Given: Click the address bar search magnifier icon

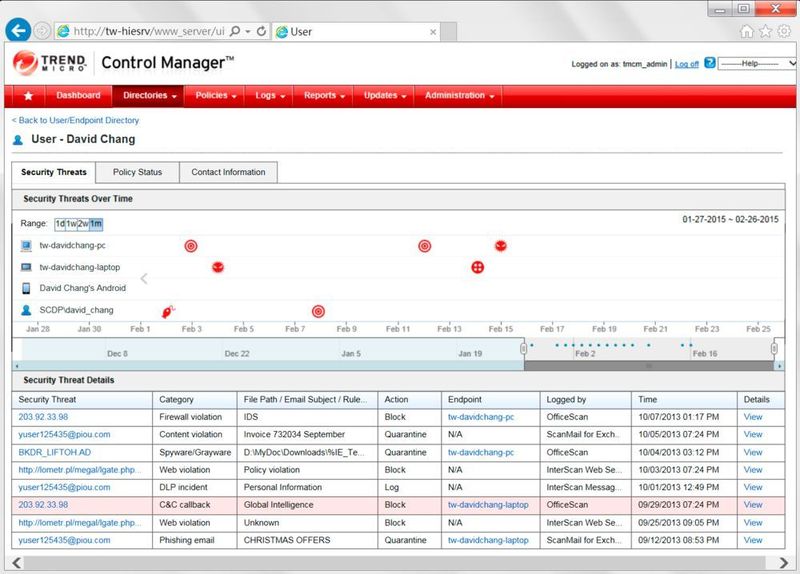Looking at the screenshot, I should pyautogui.click(x=235, y=31).
